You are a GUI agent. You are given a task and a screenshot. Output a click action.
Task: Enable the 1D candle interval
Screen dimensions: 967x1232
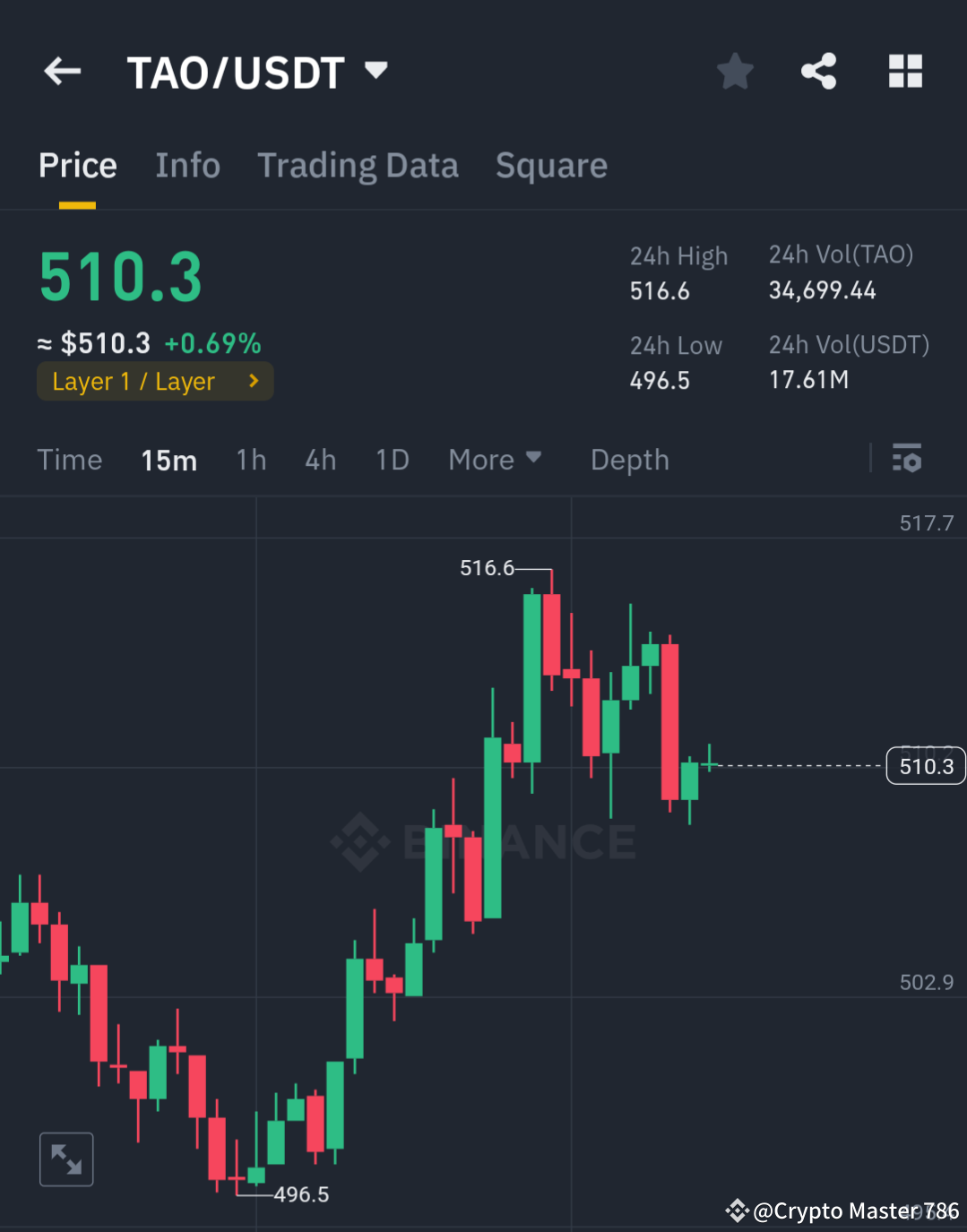pyautogui.click(x=392, y=460)
